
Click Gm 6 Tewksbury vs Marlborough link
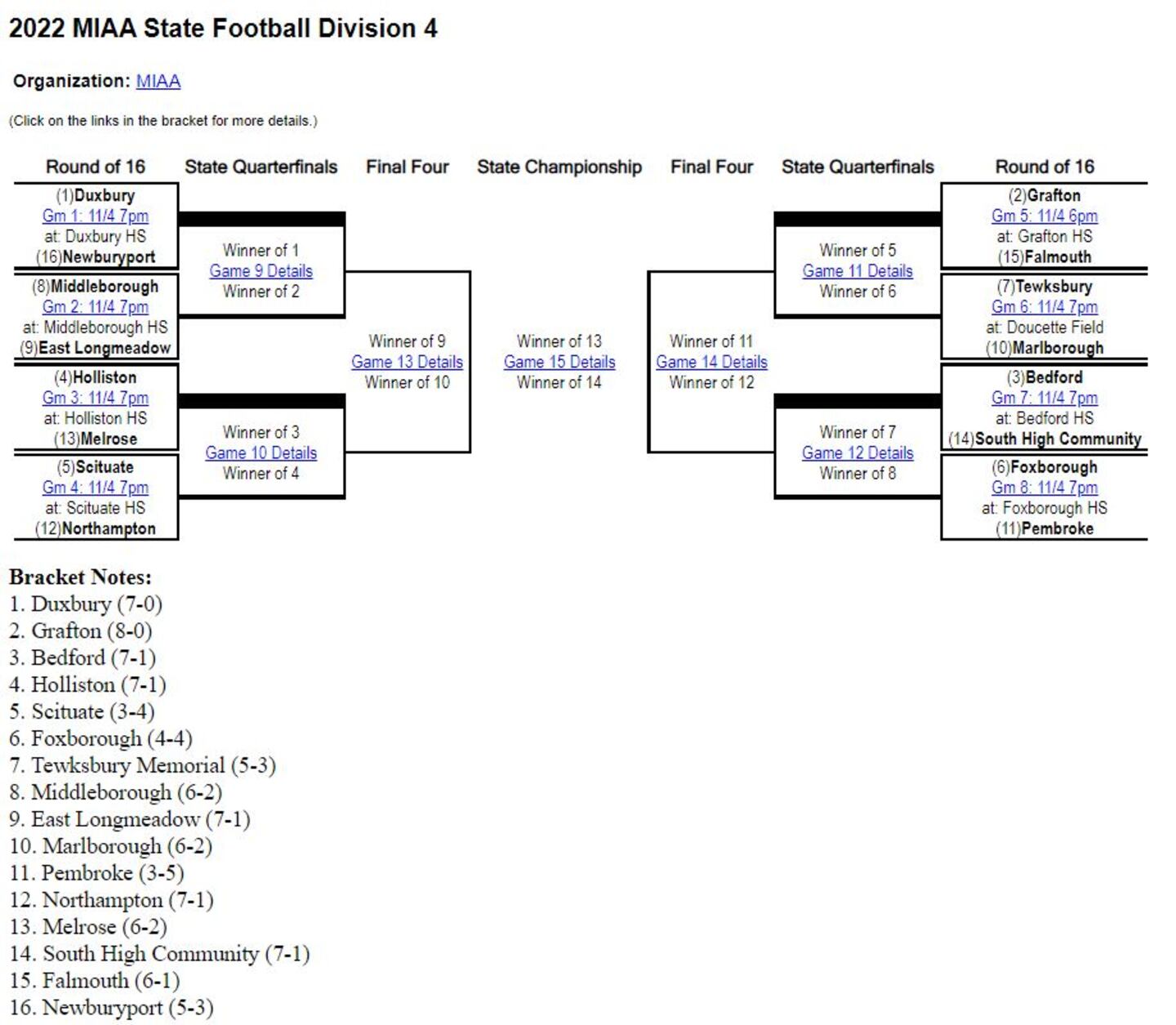(x=1044, y=307)
